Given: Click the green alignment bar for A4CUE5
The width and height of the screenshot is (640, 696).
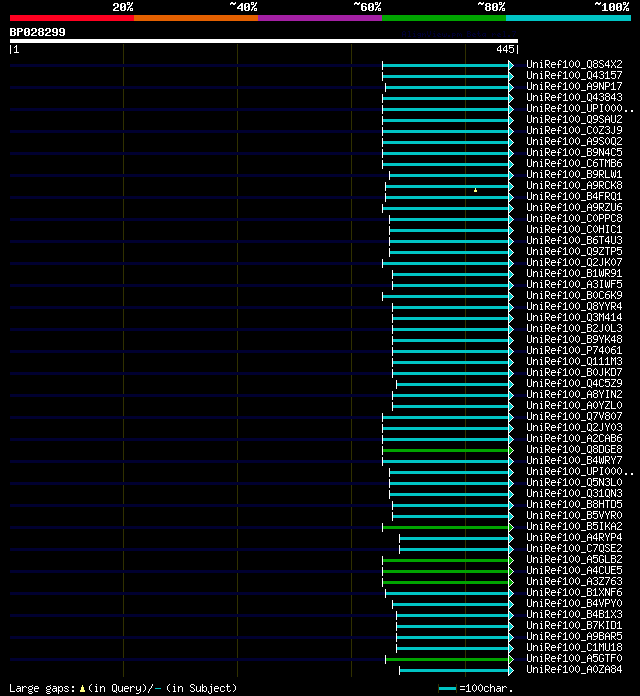Looking at the screenshot, I should point(446,571).
